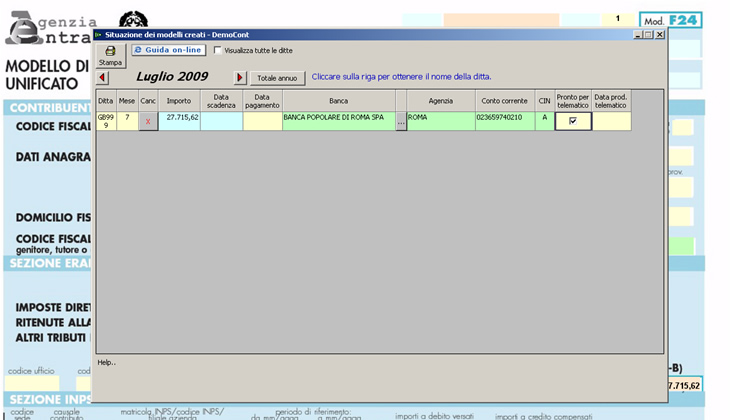Select the GB999 ditta row cell
Screen dimensions: 735x420
[x=105, y=121]
